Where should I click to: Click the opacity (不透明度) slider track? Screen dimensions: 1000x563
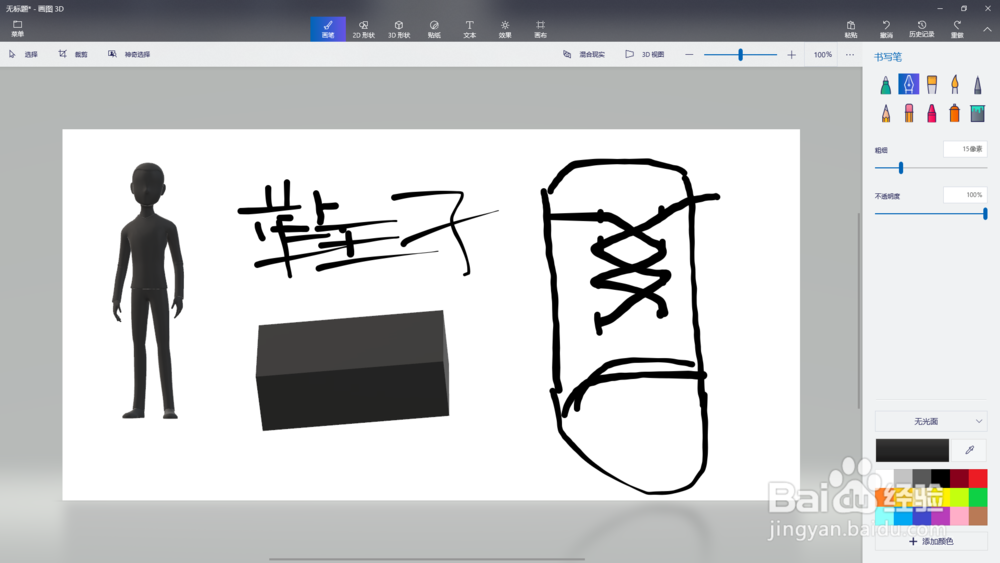point(930,214)
